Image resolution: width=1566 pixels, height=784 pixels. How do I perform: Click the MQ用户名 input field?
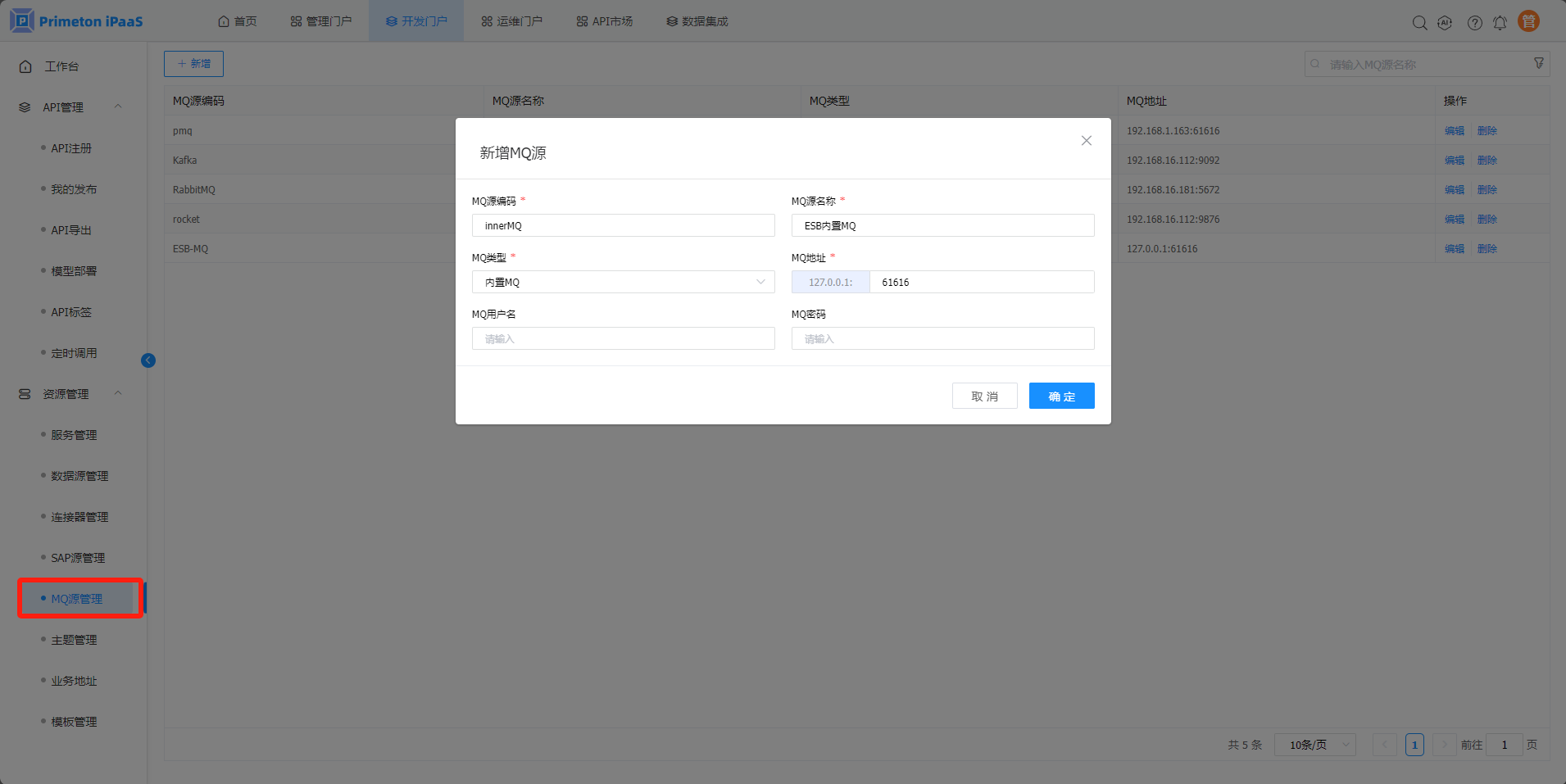click(623, 338)
